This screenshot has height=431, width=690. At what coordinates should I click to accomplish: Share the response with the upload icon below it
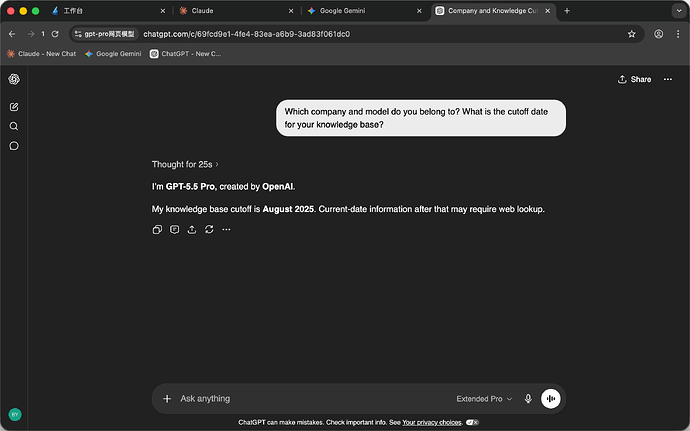click(x=192, y=229)
